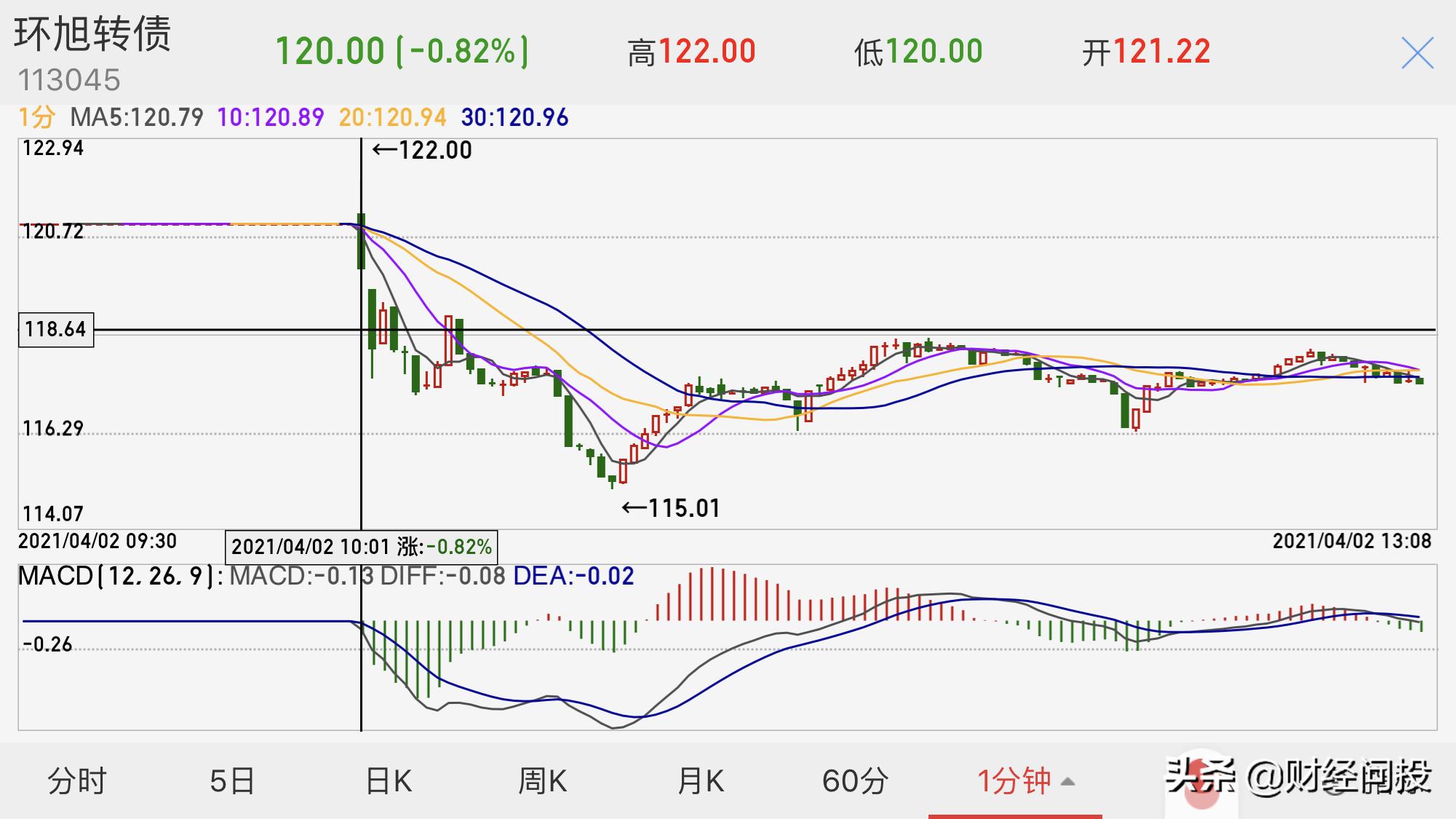Close the chart with the X icon
This screenshot has width=1456, height=819.
[1417, 54]
